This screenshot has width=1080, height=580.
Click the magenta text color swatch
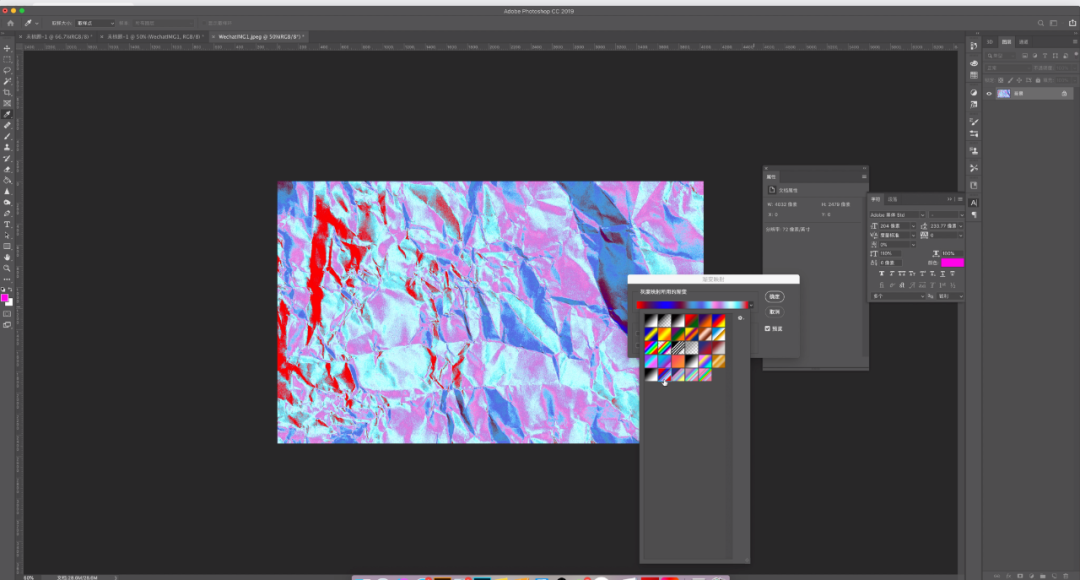(952, 263)
